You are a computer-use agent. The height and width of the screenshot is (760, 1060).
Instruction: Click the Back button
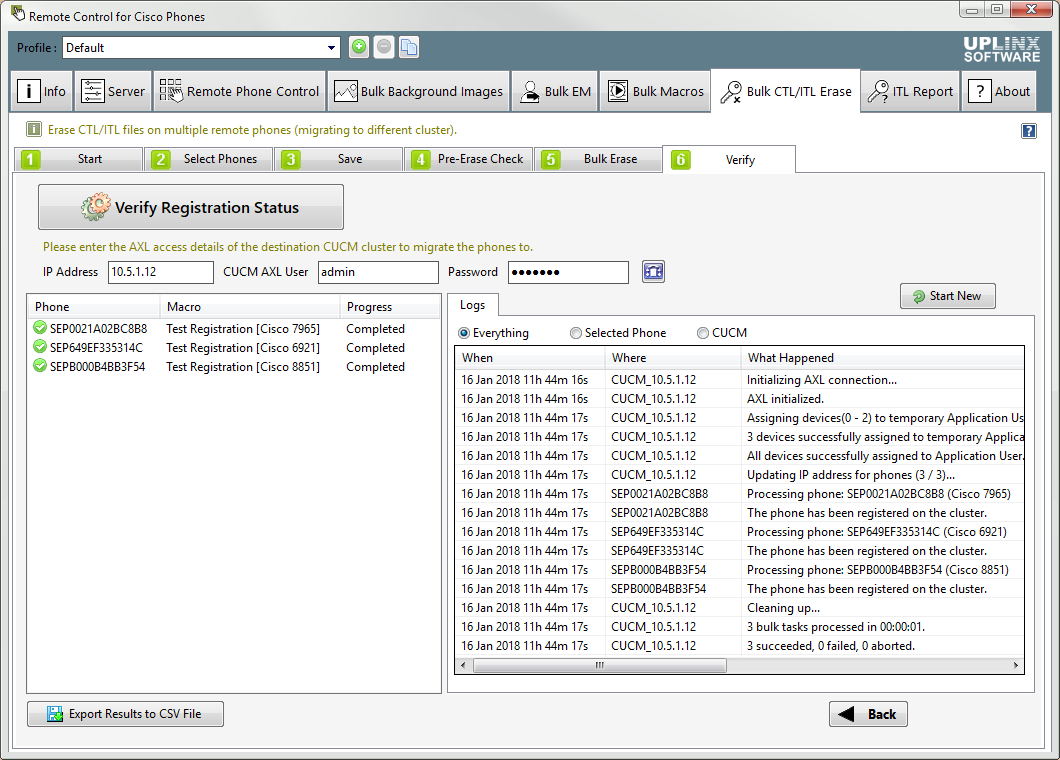[868, 714]
